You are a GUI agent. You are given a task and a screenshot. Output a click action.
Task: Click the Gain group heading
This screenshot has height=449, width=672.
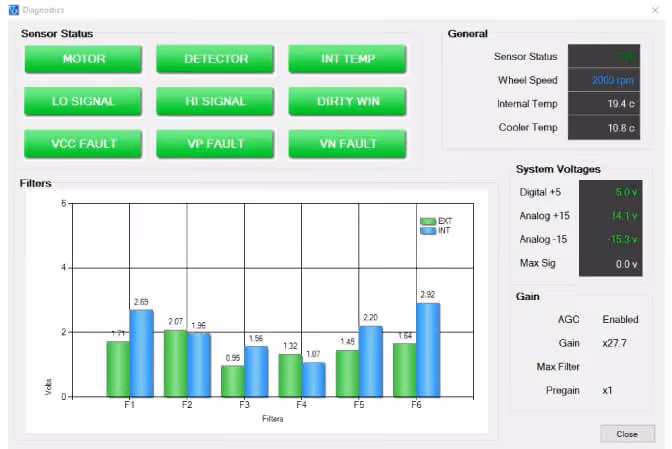pyautogui.click(x=528, y=296)
